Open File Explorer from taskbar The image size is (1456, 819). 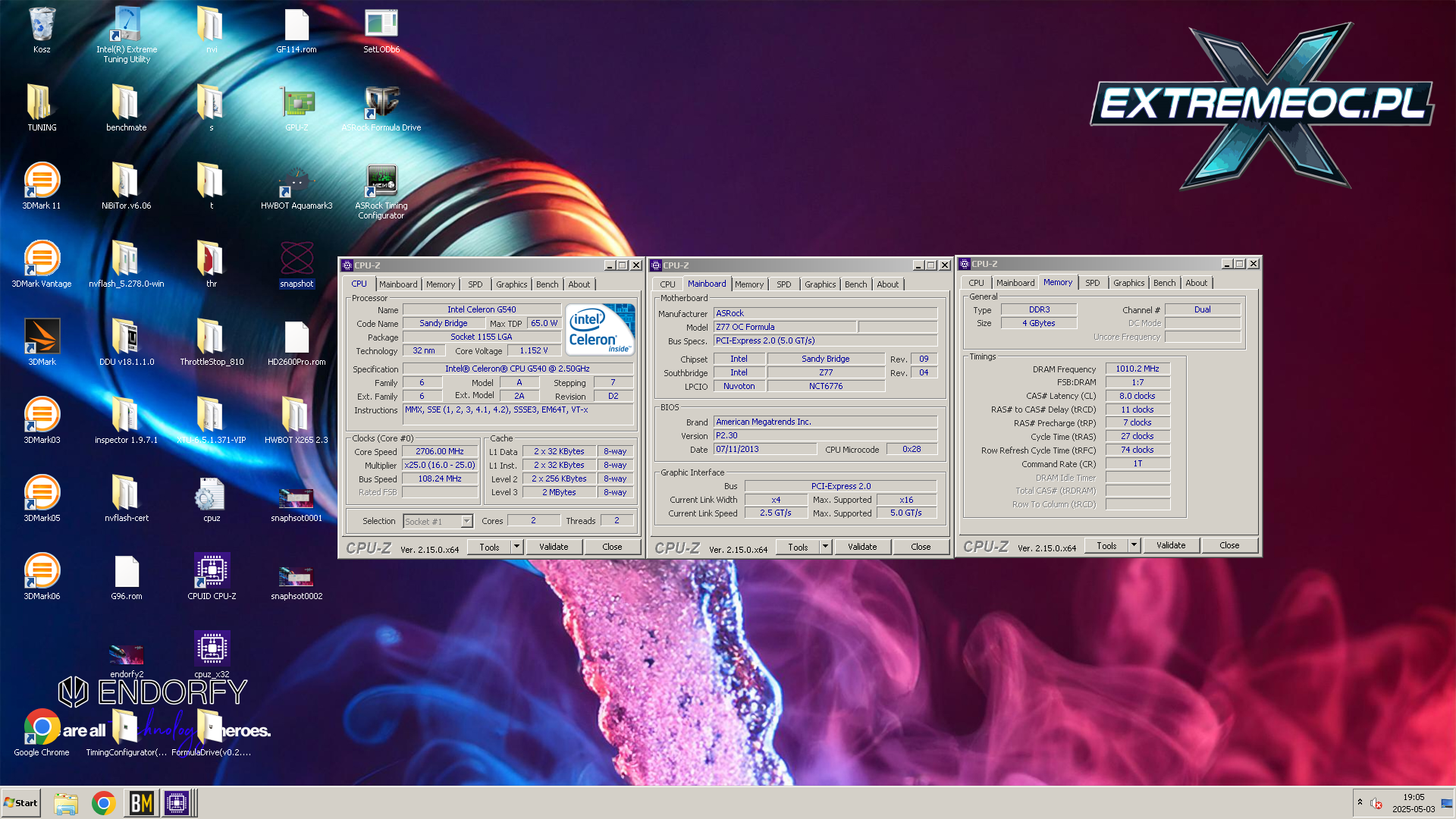click(66, 803)
